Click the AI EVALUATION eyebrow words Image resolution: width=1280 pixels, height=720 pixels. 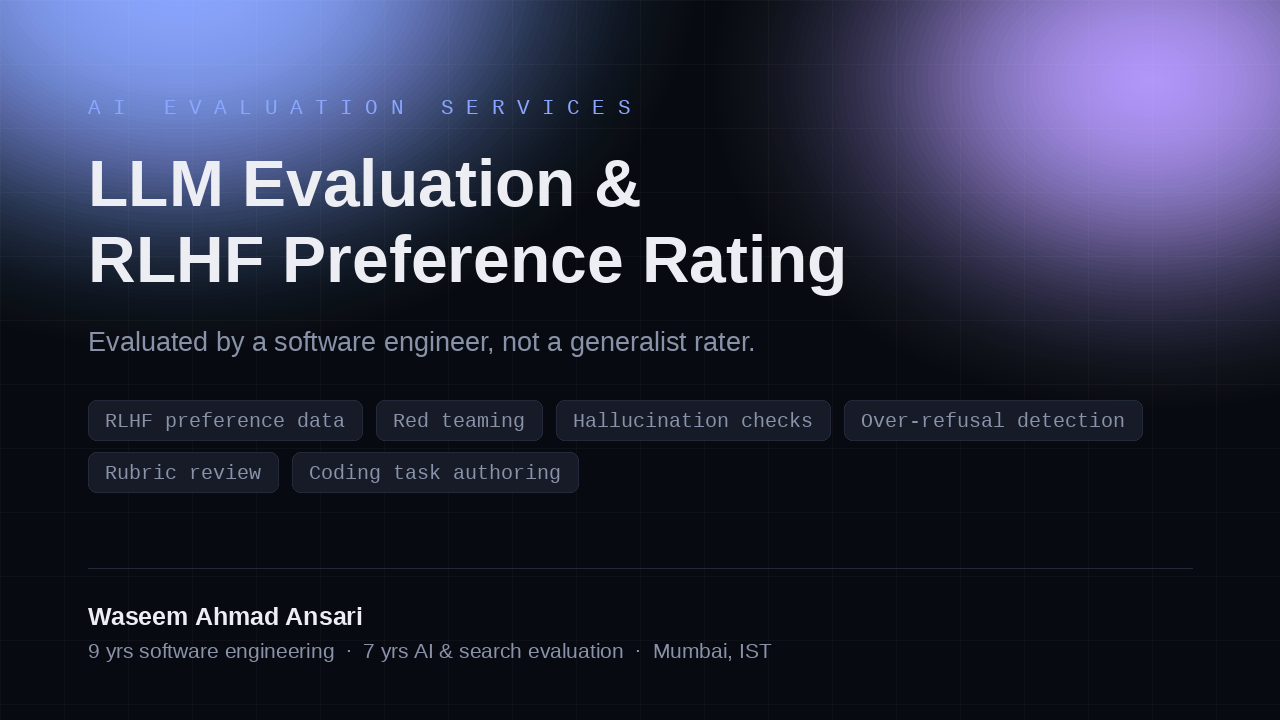pyautogui.click(x=247, y=108)
